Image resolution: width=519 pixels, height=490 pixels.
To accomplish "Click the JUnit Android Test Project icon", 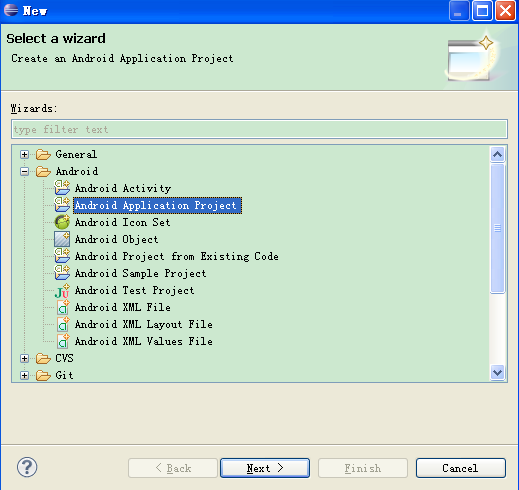I will pos(62,290).
